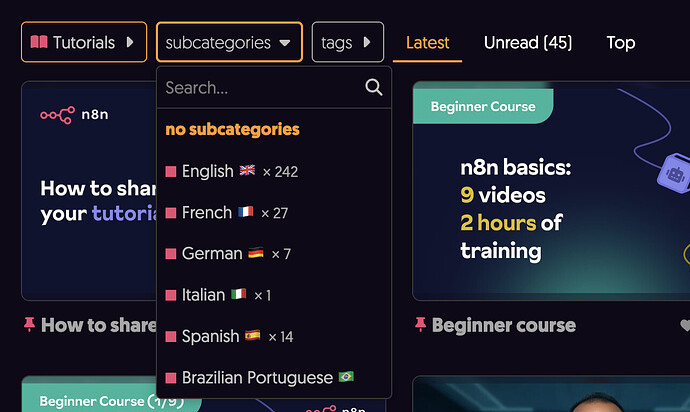This screenshot has width=690, height=412.
Task: Select the German subcategory entry
Action: 274,254
